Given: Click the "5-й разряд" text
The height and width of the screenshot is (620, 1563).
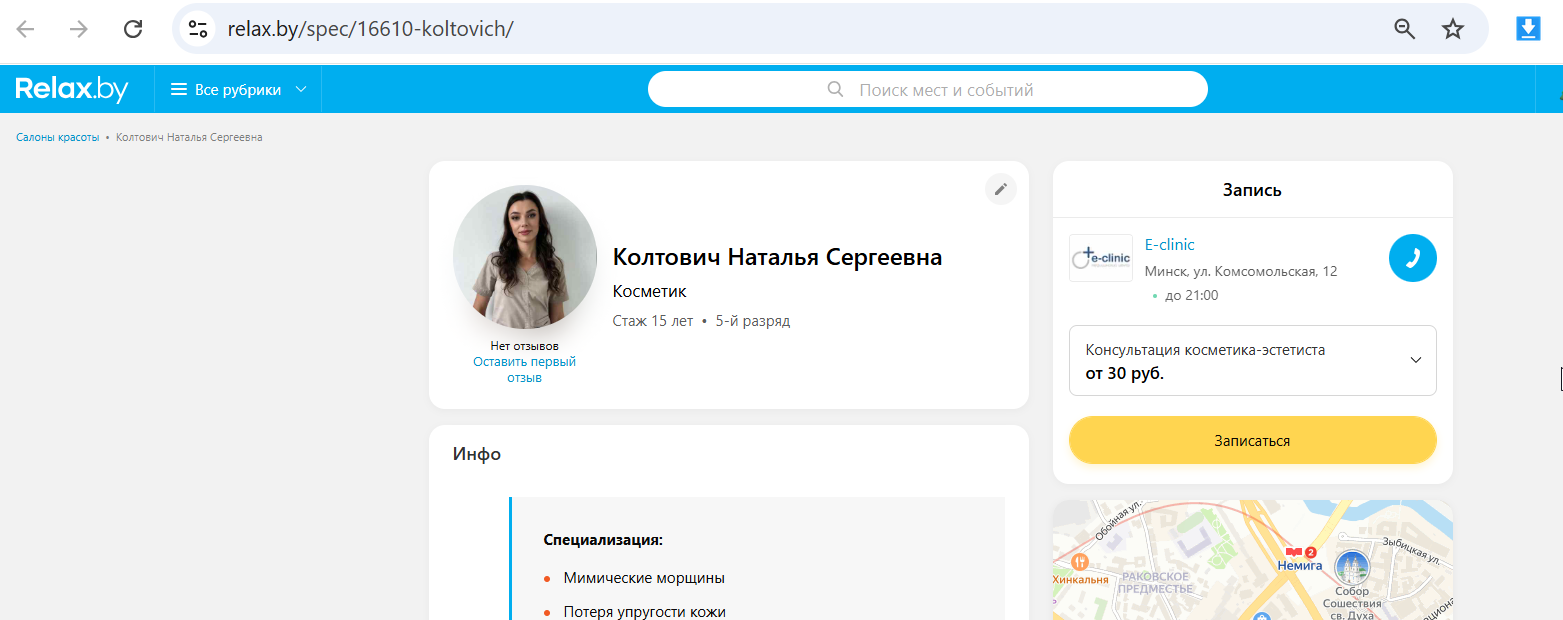Looking at the screenshot, I should pyautogui.click(x=753, y=321).
